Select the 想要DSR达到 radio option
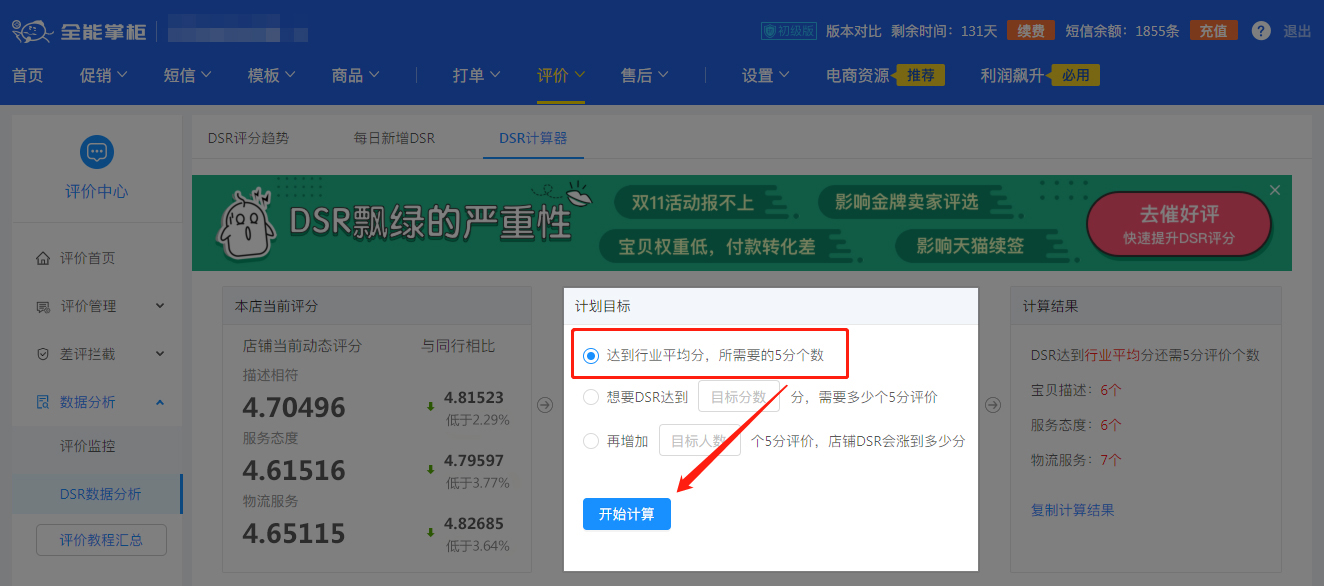This screenshot has width=1324, height=586. tap(591, 397)
